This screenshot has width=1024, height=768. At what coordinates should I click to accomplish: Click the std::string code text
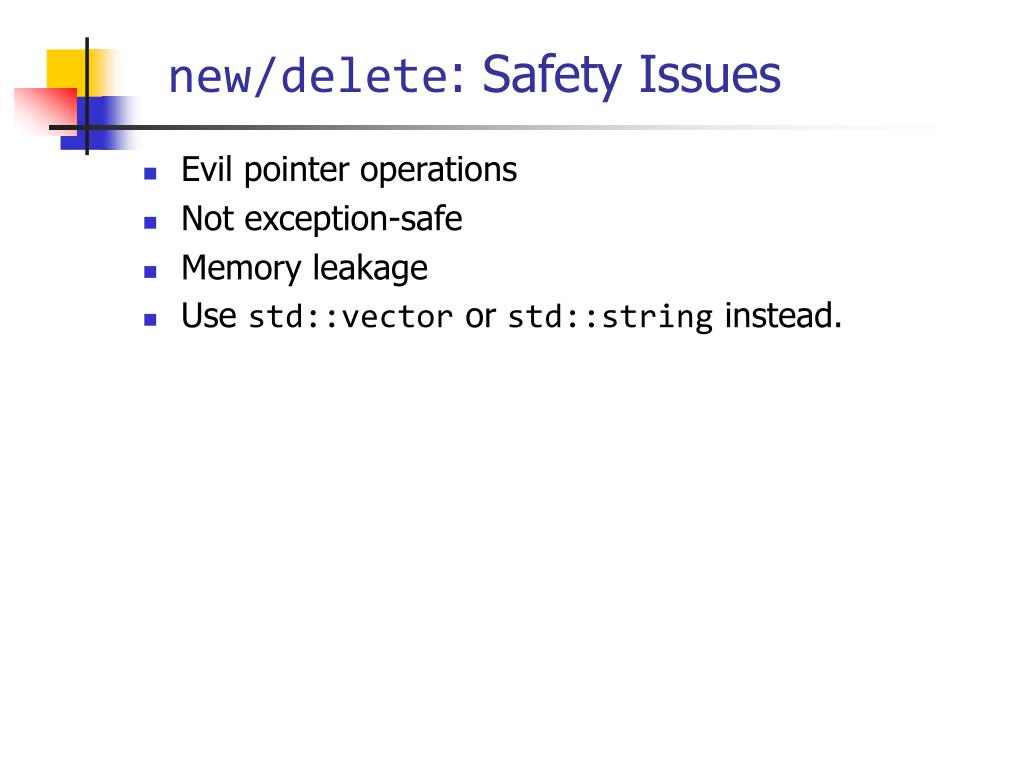pyautogui.click(x=610, y=318)
